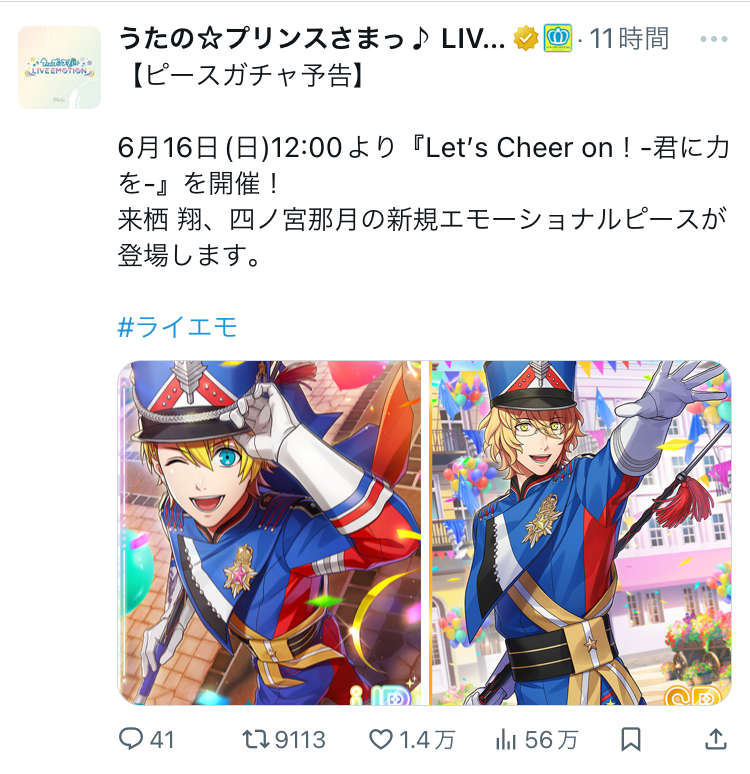Open the left card image of winking boy
The image size is (750, 774).
pos(270,533)
